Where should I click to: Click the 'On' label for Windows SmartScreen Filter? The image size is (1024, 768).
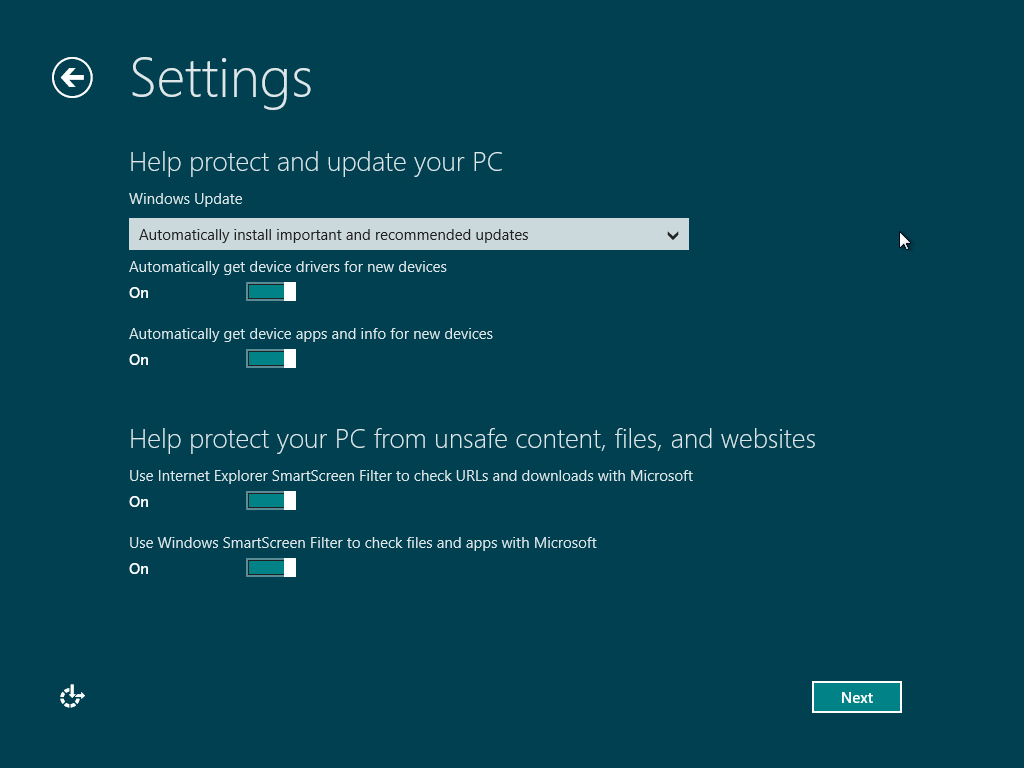[x=139, y=569]
